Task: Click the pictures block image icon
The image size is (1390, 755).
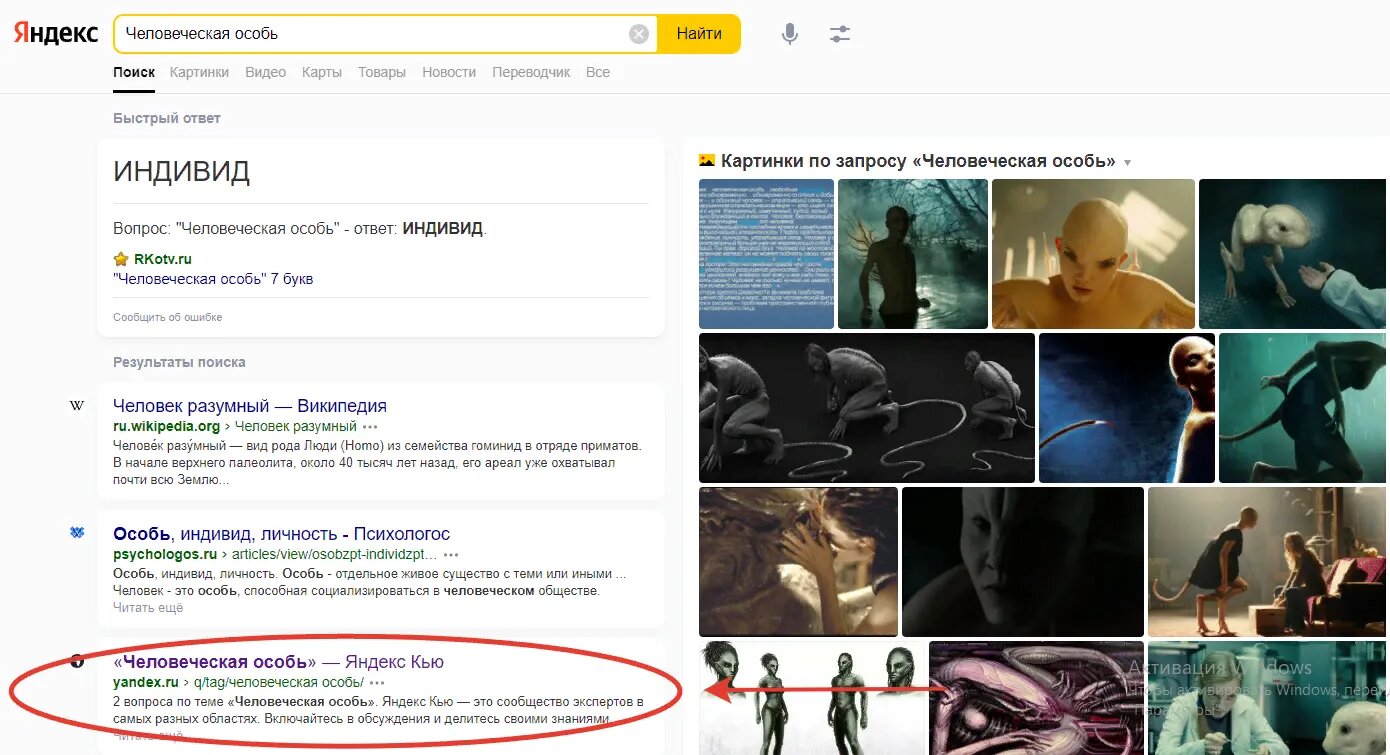Action: click(707, 161)
